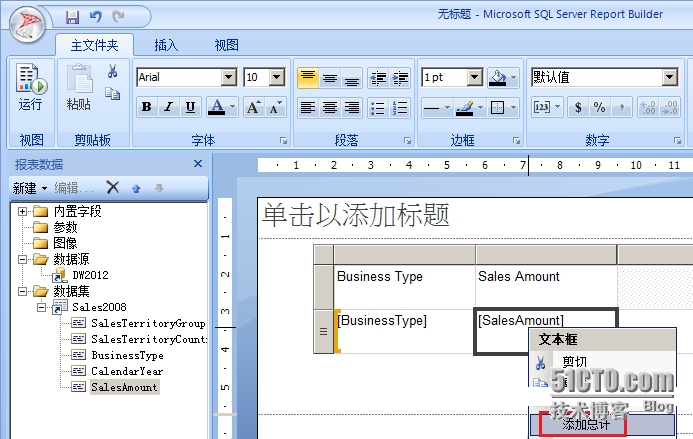The image size is (693, 439).
Task: Switch to the 主文件夹 ribbon tab
Action: [x=95, y=45]
